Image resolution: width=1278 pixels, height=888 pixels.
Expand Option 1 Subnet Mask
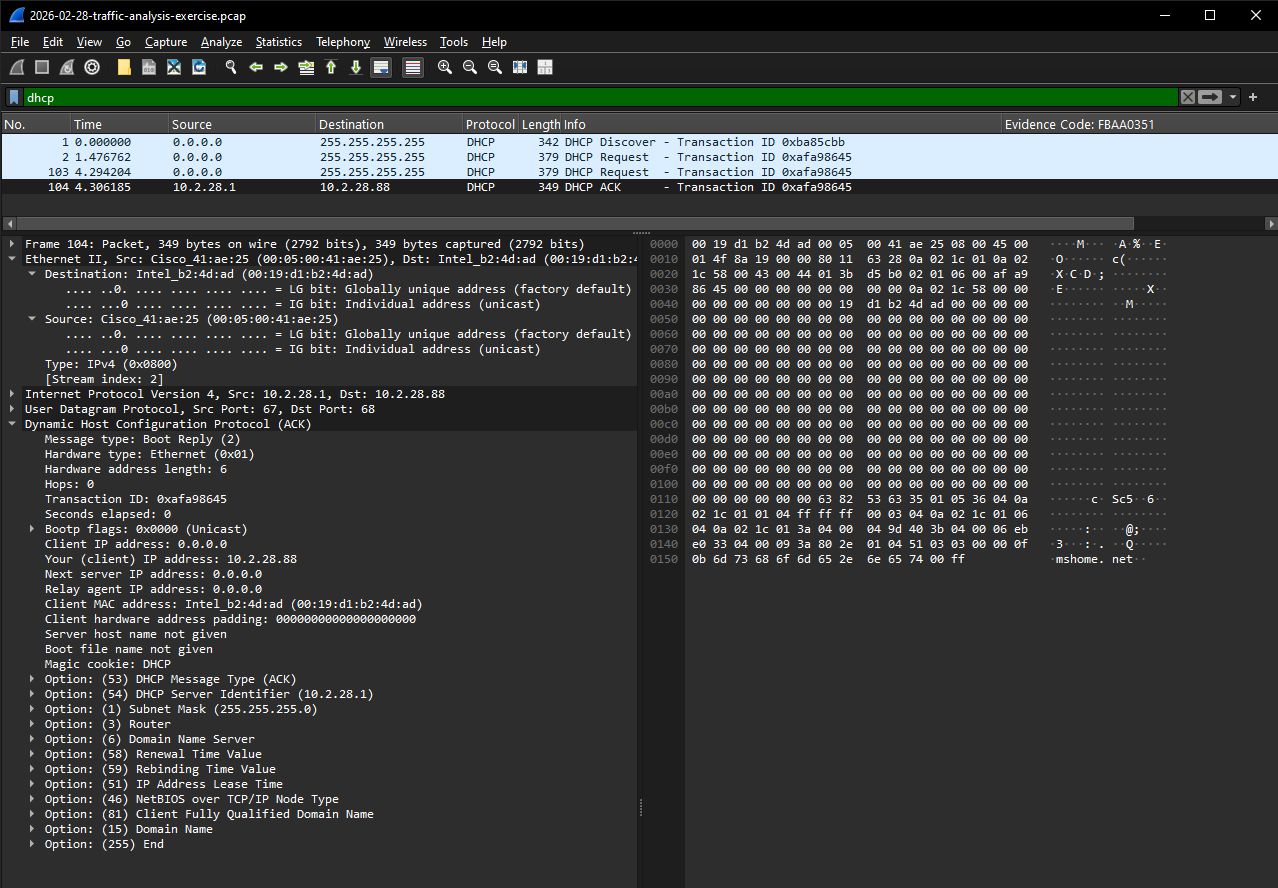(x=32, y=709)
